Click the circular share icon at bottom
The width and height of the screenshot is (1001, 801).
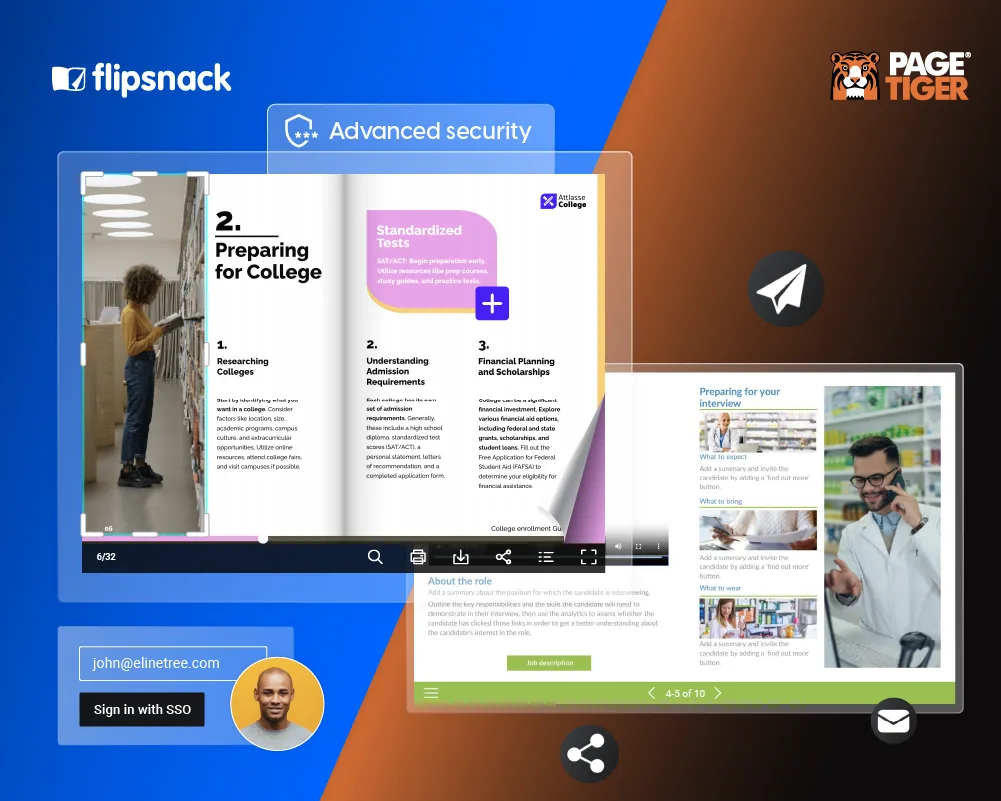589,754
